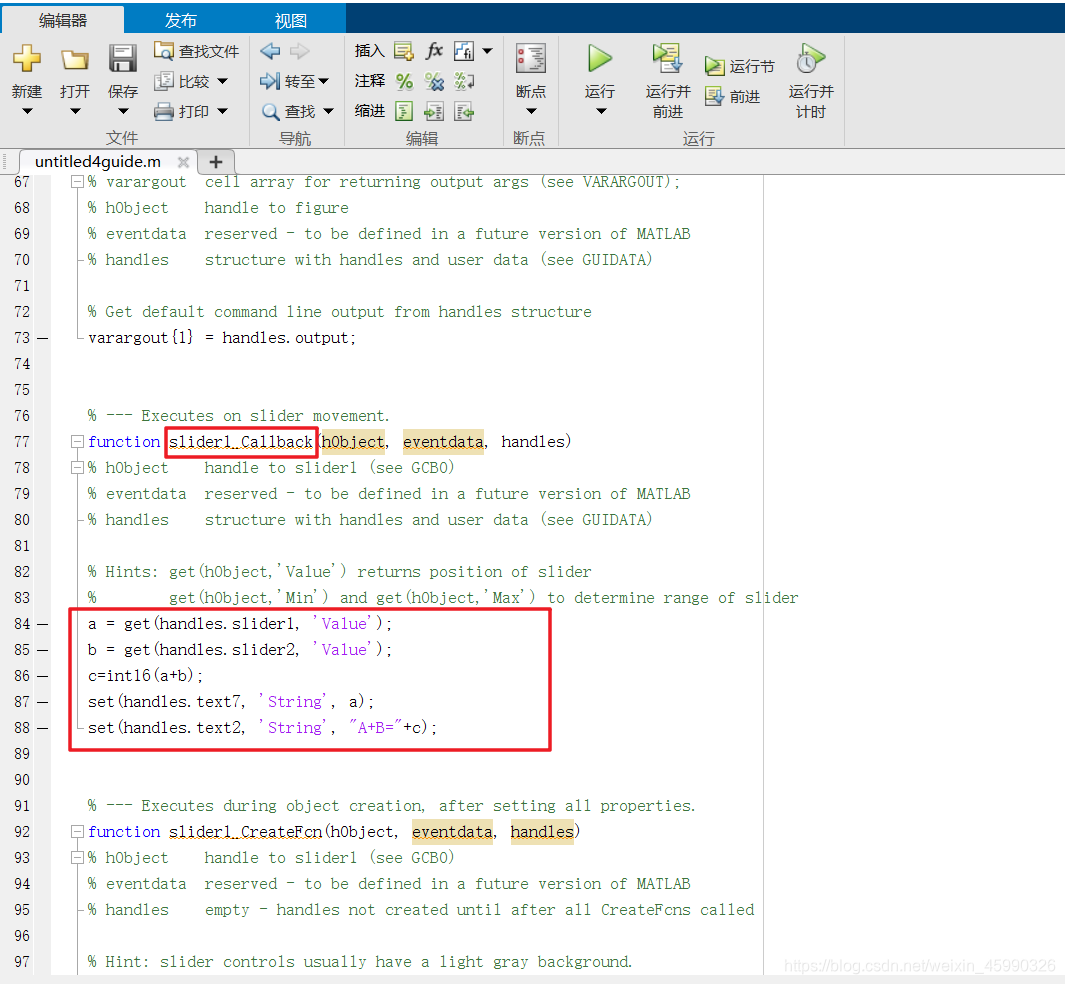Screen dimensions: 1065x984
Task: Open the dropdown arrow under 保存
Action: [123, 111]
